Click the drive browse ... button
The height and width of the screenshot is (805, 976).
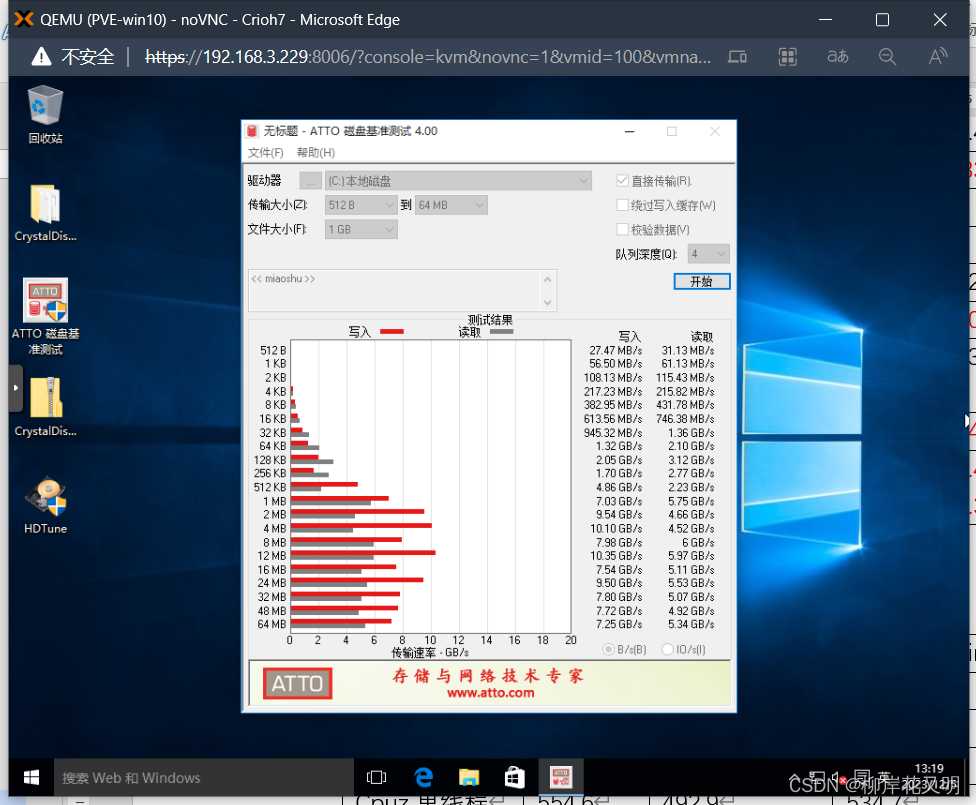[310, 181]
